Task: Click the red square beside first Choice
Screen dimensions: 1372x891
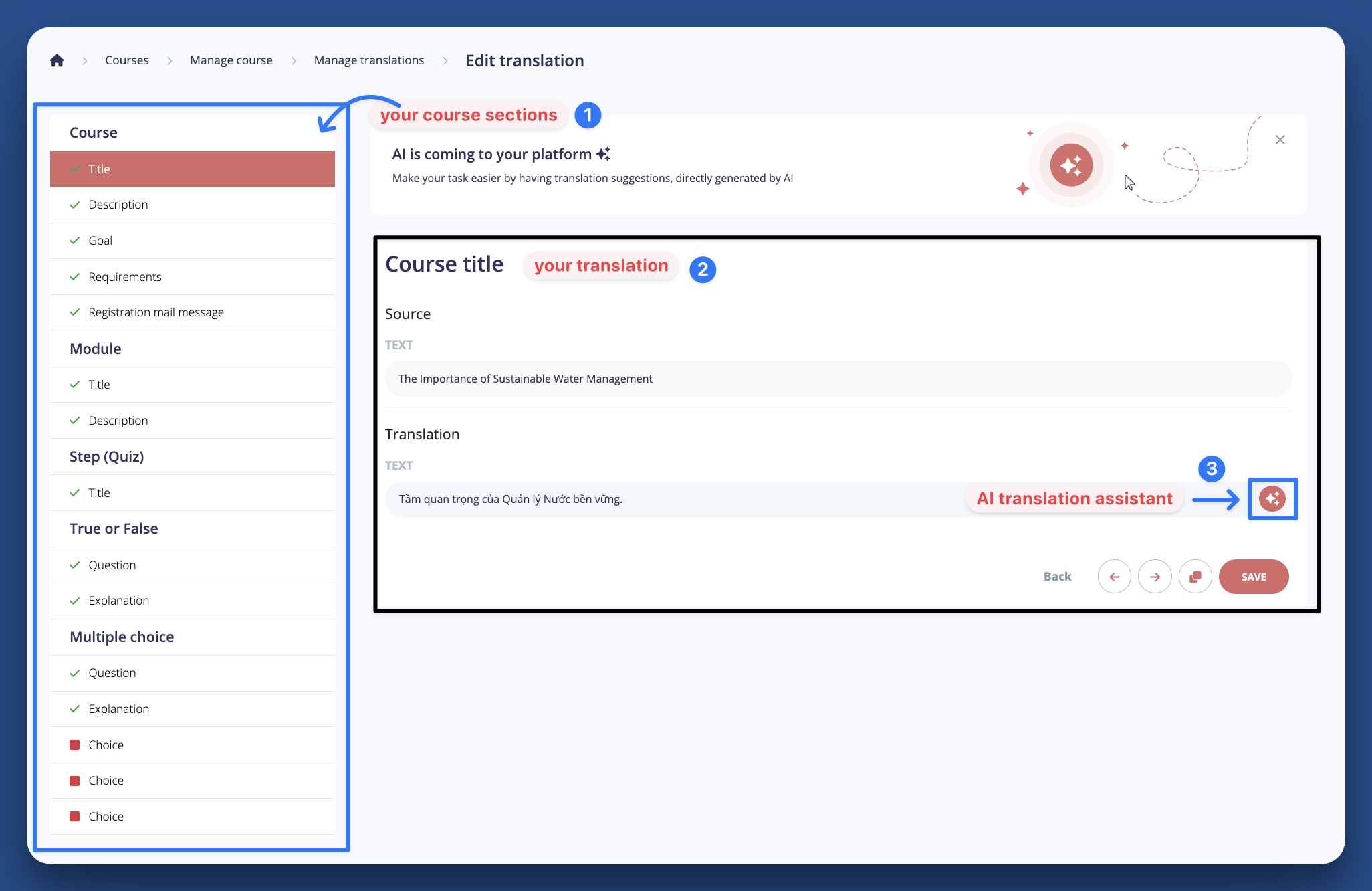Action: (x=75, y=745)
